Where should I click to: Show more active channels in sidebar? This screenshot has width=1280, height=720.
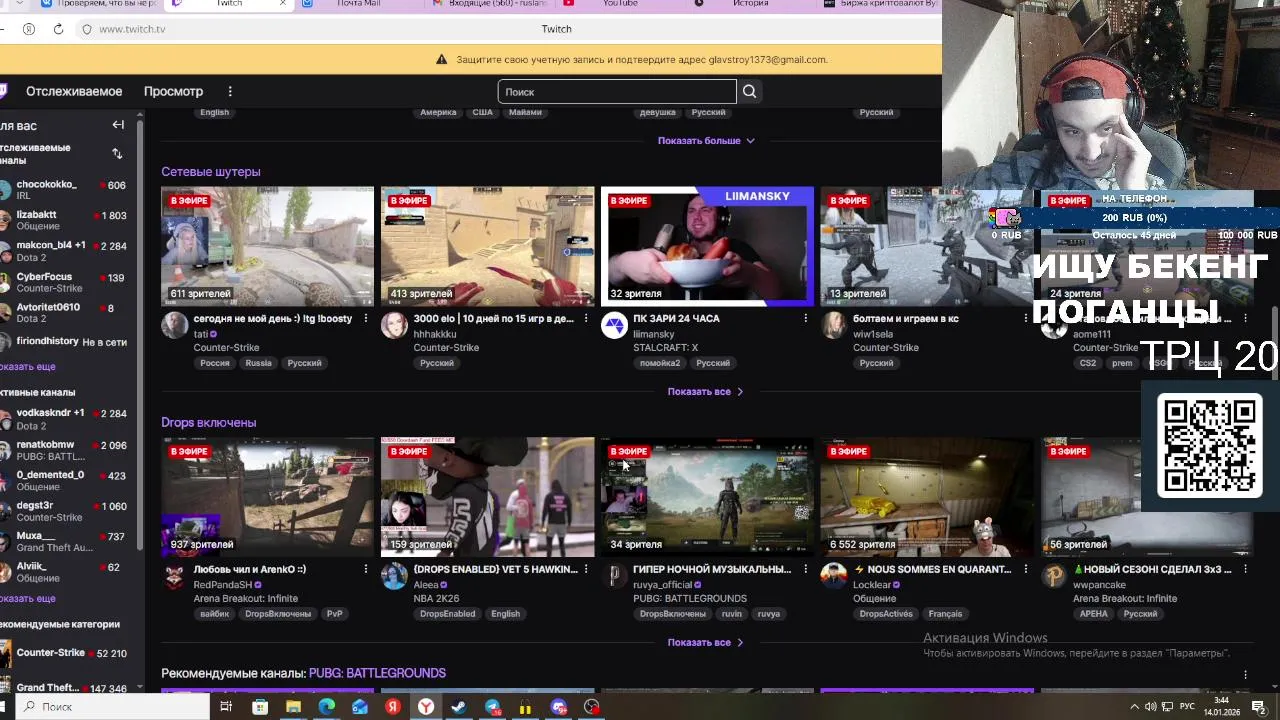click(x=27, y=599)
